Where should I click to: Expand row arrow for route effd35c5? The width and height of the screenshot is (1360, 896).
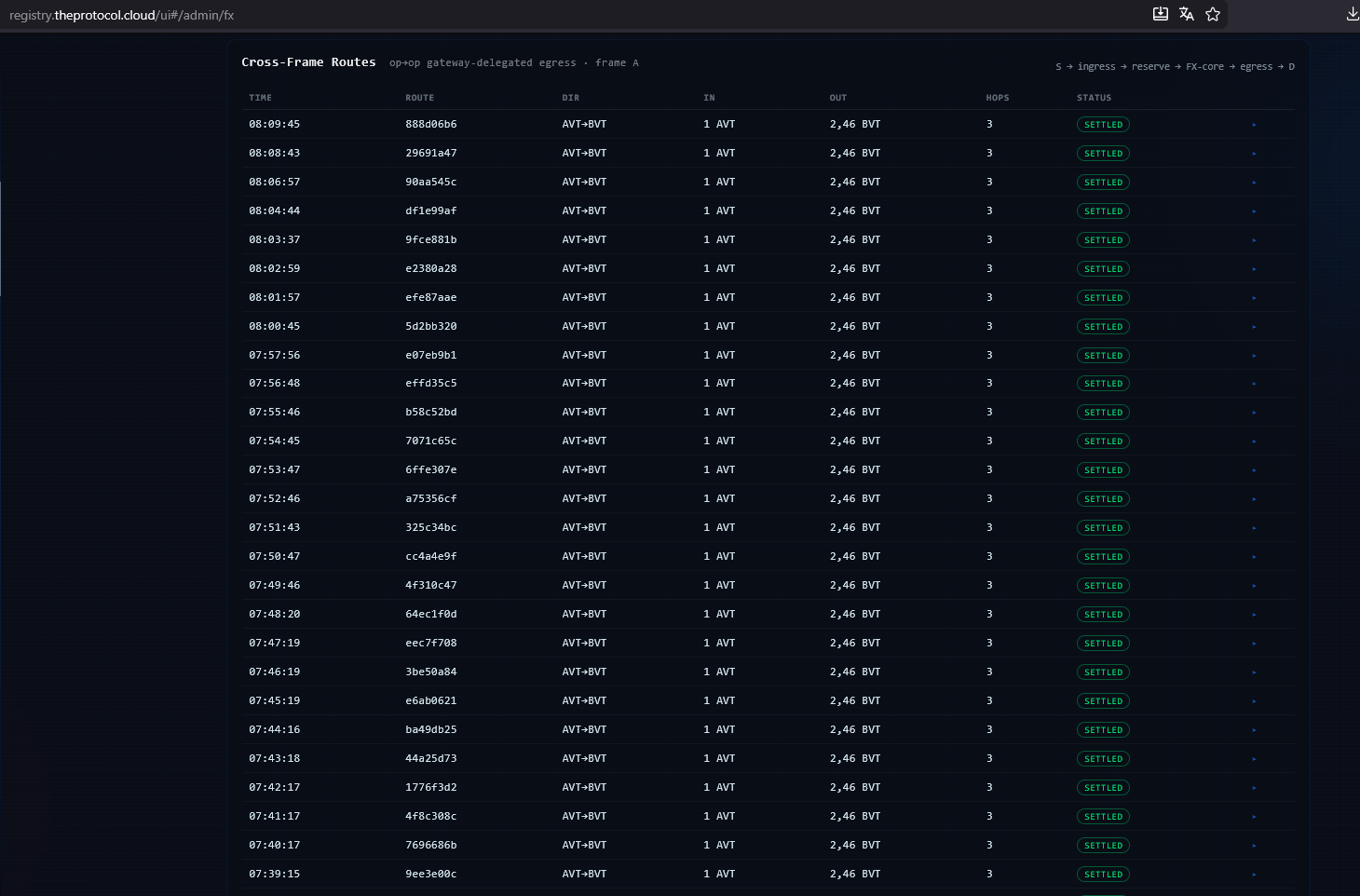pyautogui.click(x=1254, y=384)
